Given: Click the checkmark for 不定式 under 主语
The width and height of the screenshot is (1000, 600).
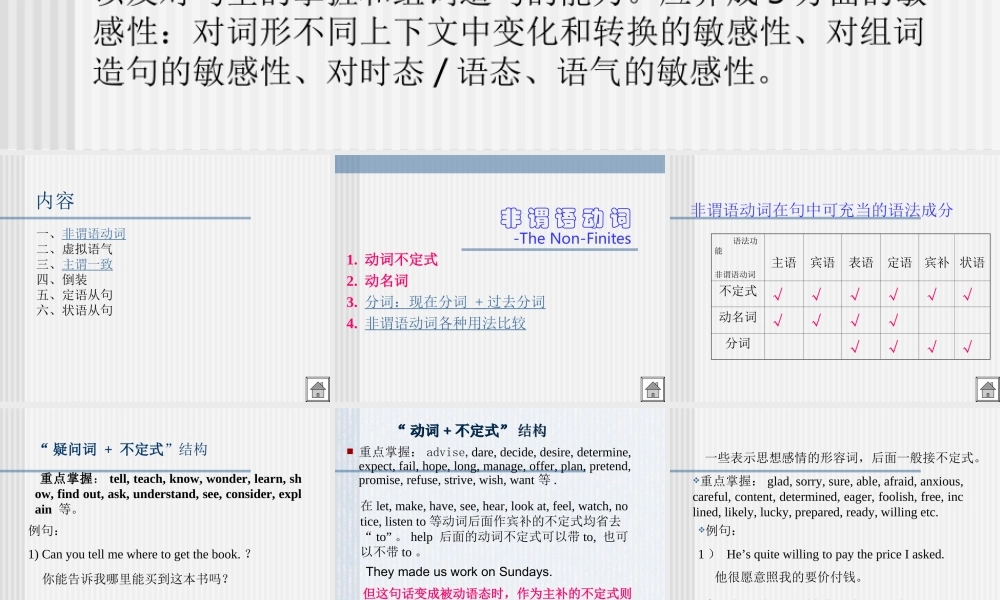Looking at the screenshot, I should 778,294.
